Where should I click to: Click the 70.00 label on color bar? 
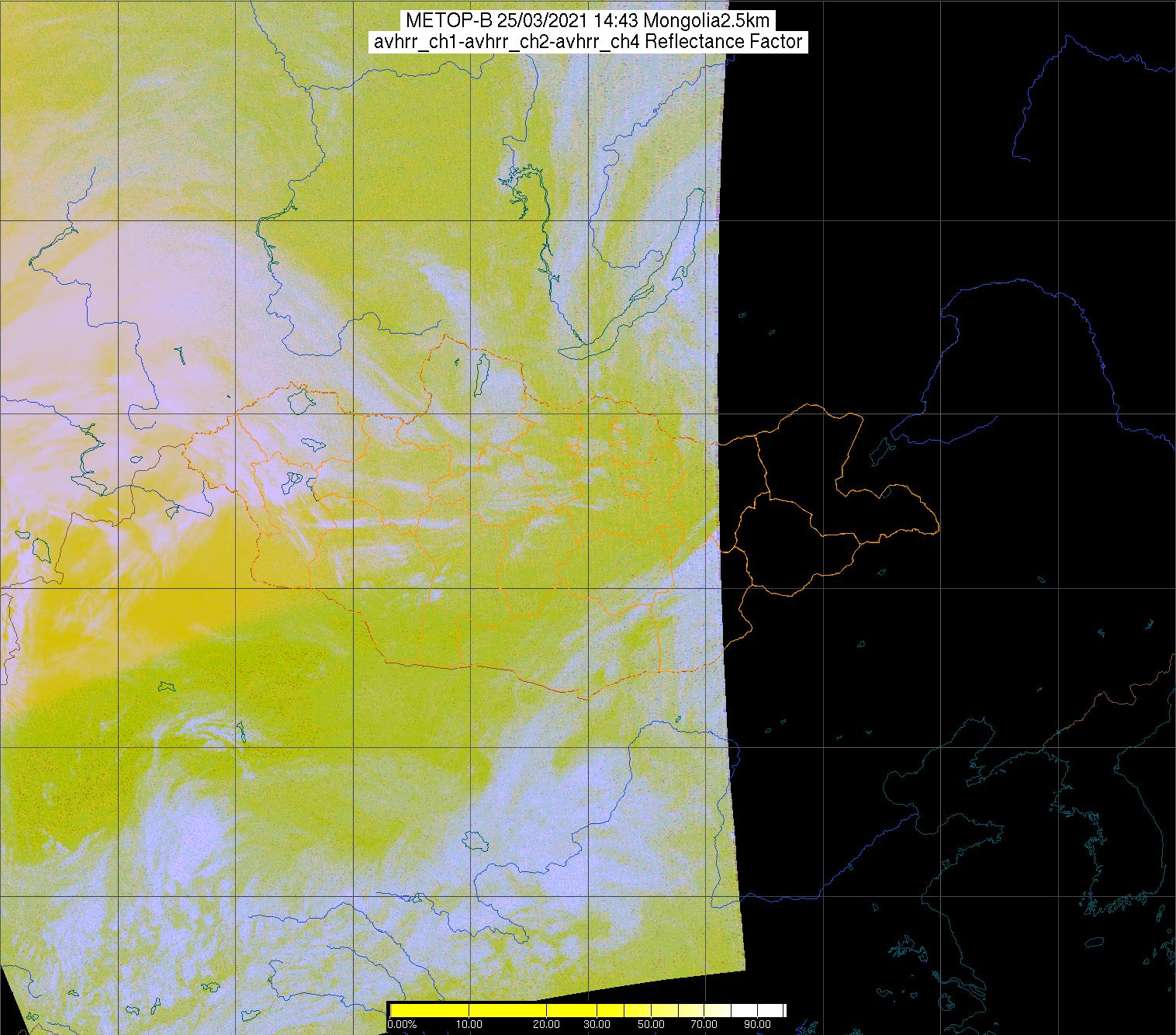(704, 1025)
